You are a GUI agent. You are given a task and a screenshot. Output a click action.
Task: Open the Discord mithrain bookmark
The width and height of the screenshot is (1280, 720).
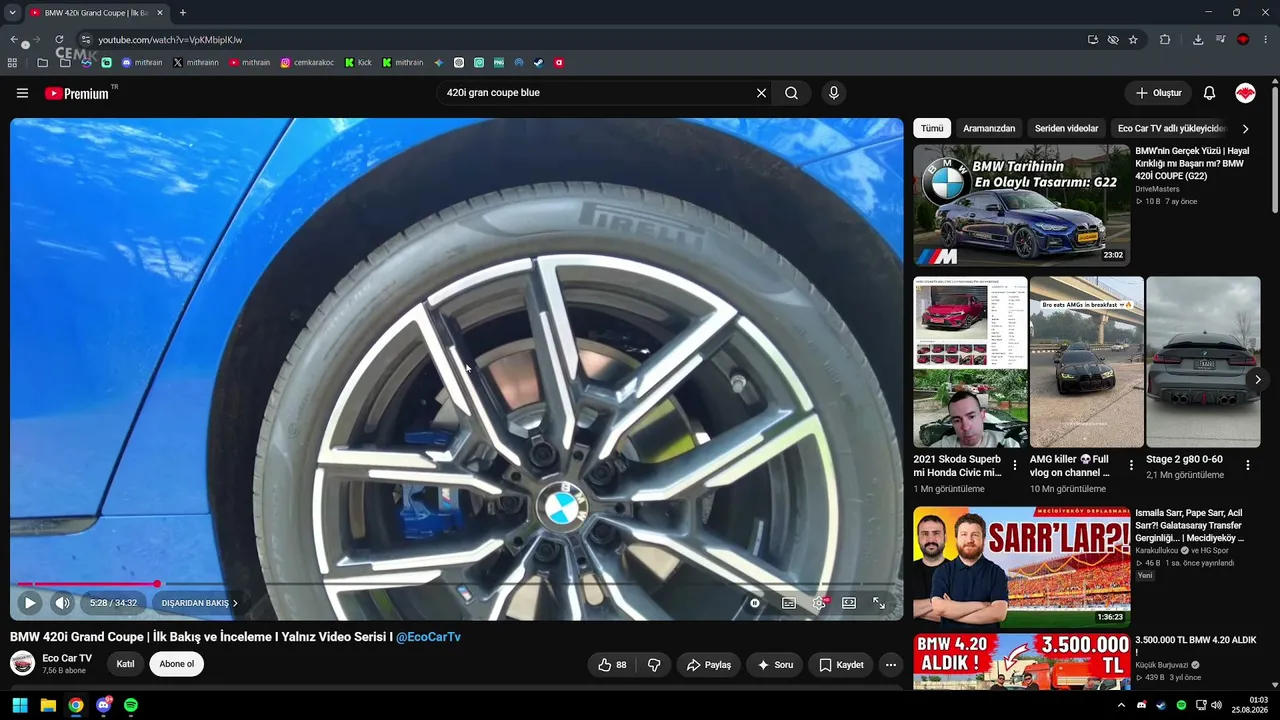[142, 63]
